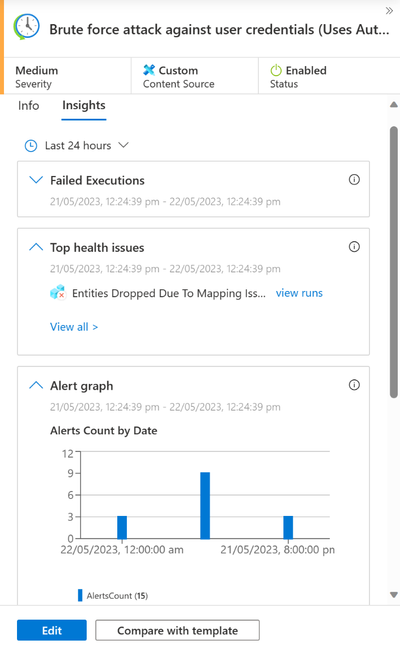Click the Custom content source icon
Screen dimensions: 400x650
point(149,70)
